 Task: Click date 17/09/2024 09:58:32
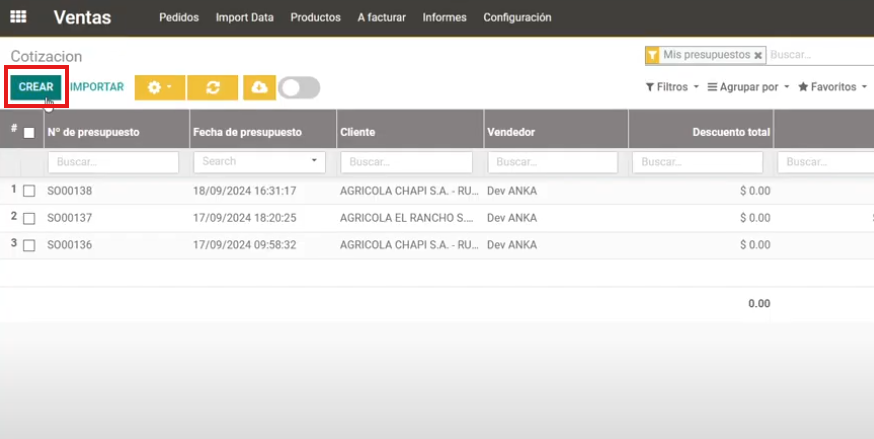245,245
